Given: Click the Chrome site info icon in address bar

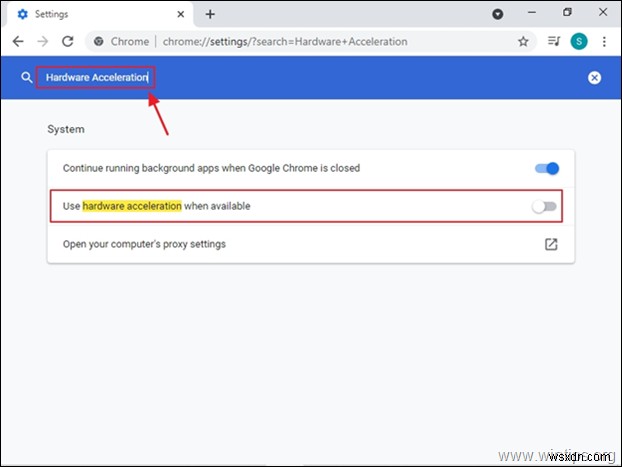Looking at the screenshot, I should 99,41.
